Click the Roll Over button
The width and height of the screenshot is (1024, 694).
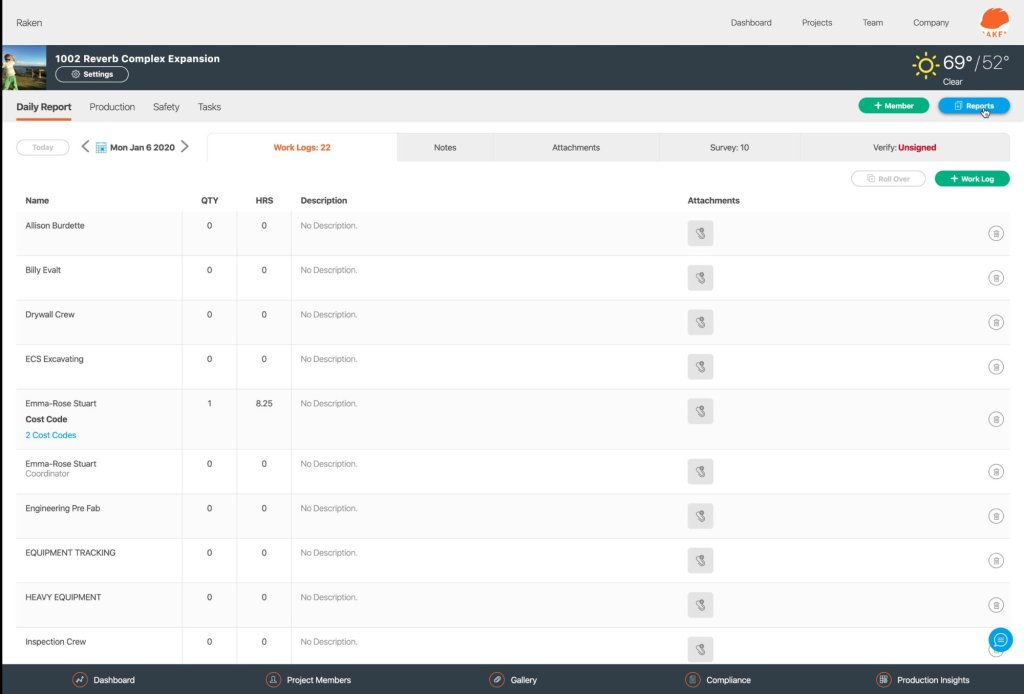pyautogui.click(x=888, y=179)
